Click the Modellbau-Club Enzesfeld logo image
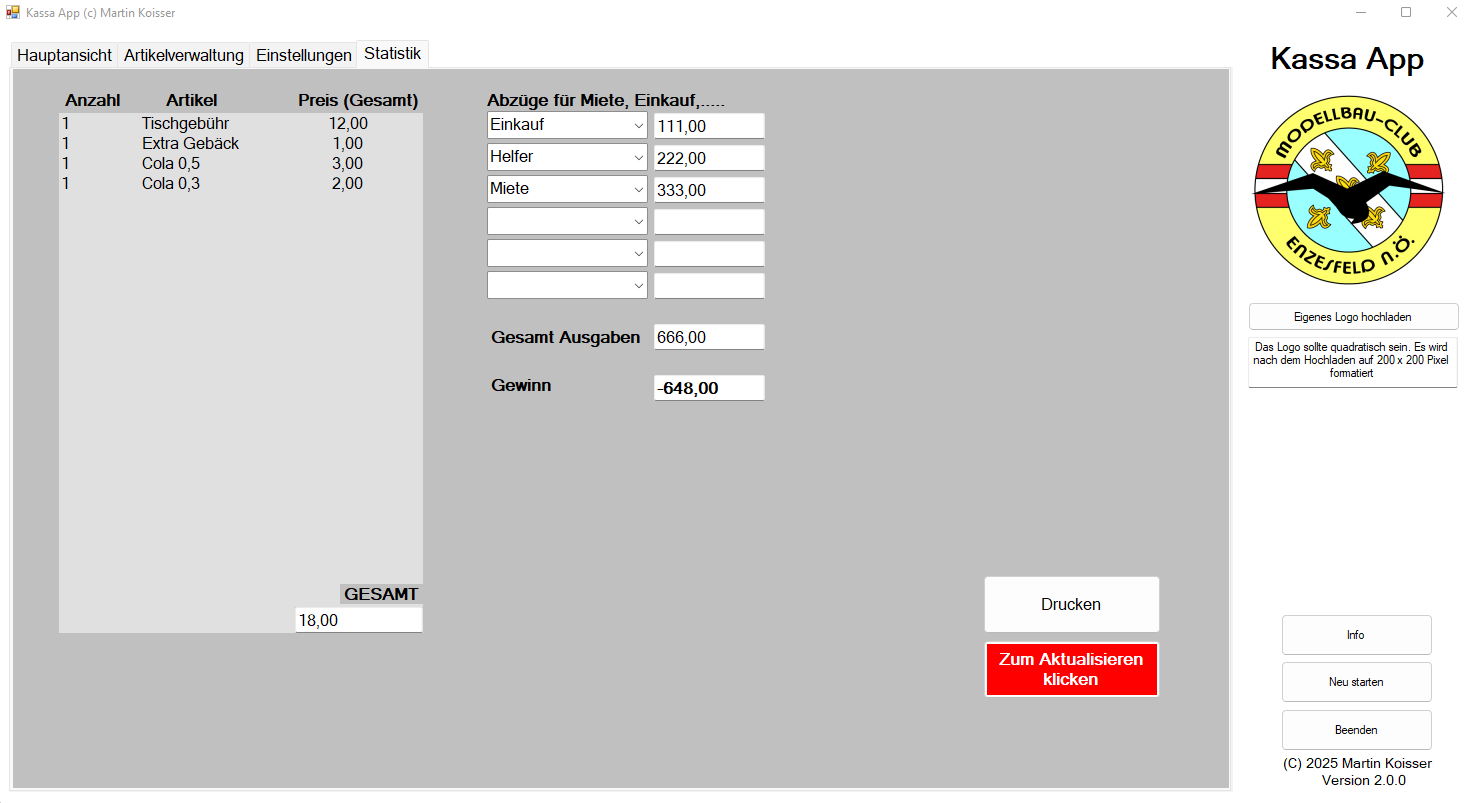Image resolution: width=1471 pixels, height=803 pixels. 1348,190
